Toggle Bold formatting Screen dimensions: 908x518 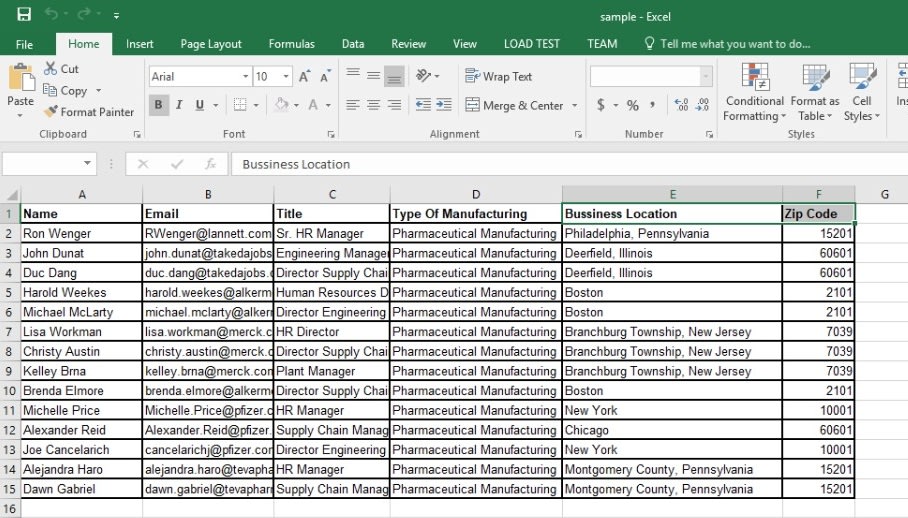tap(159, 105)
